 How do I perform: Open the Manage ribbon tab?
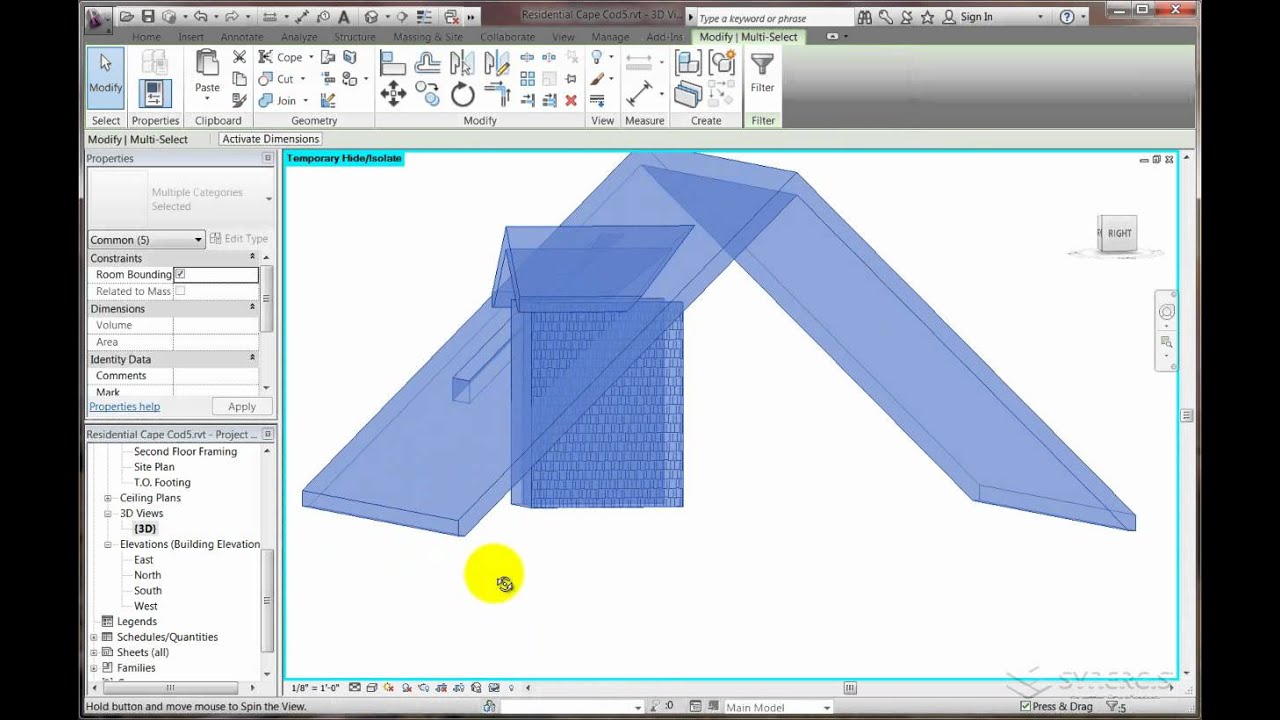point(609,36)
